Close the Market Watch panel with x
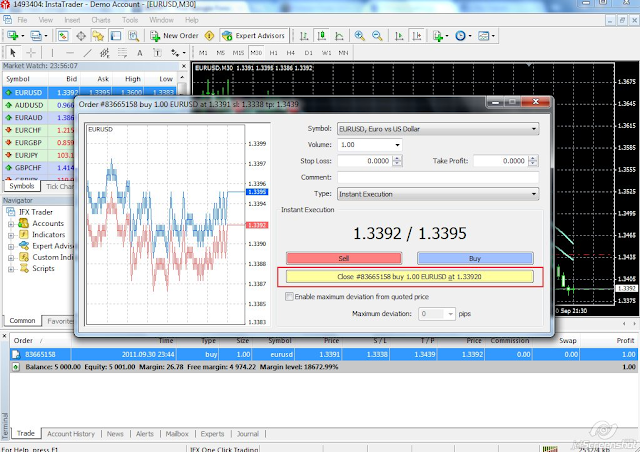 pos(184,66)
